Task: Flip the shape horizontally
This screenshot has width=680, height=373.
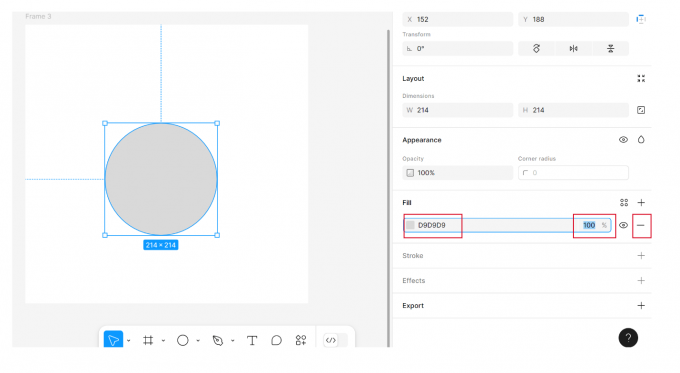Action: (x=573, y=49)
